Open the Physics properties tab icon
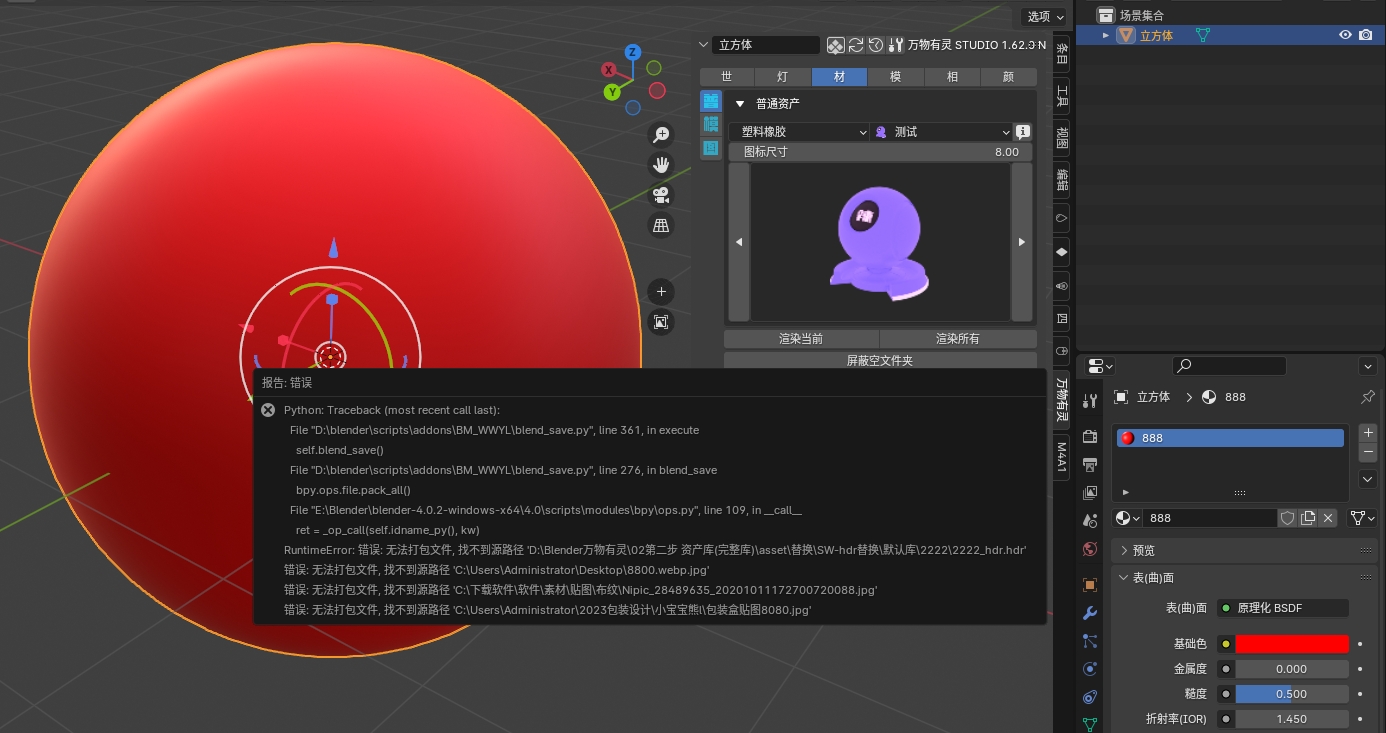Screen dimensions: 1386x733 [x=1090, y=668]
